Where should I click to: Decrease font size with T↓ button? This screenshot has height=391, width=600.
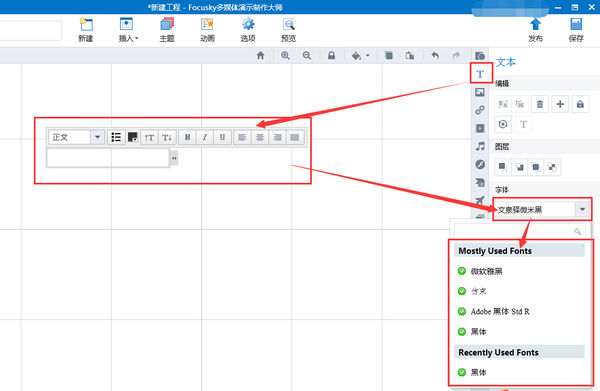tap(167, 137)
